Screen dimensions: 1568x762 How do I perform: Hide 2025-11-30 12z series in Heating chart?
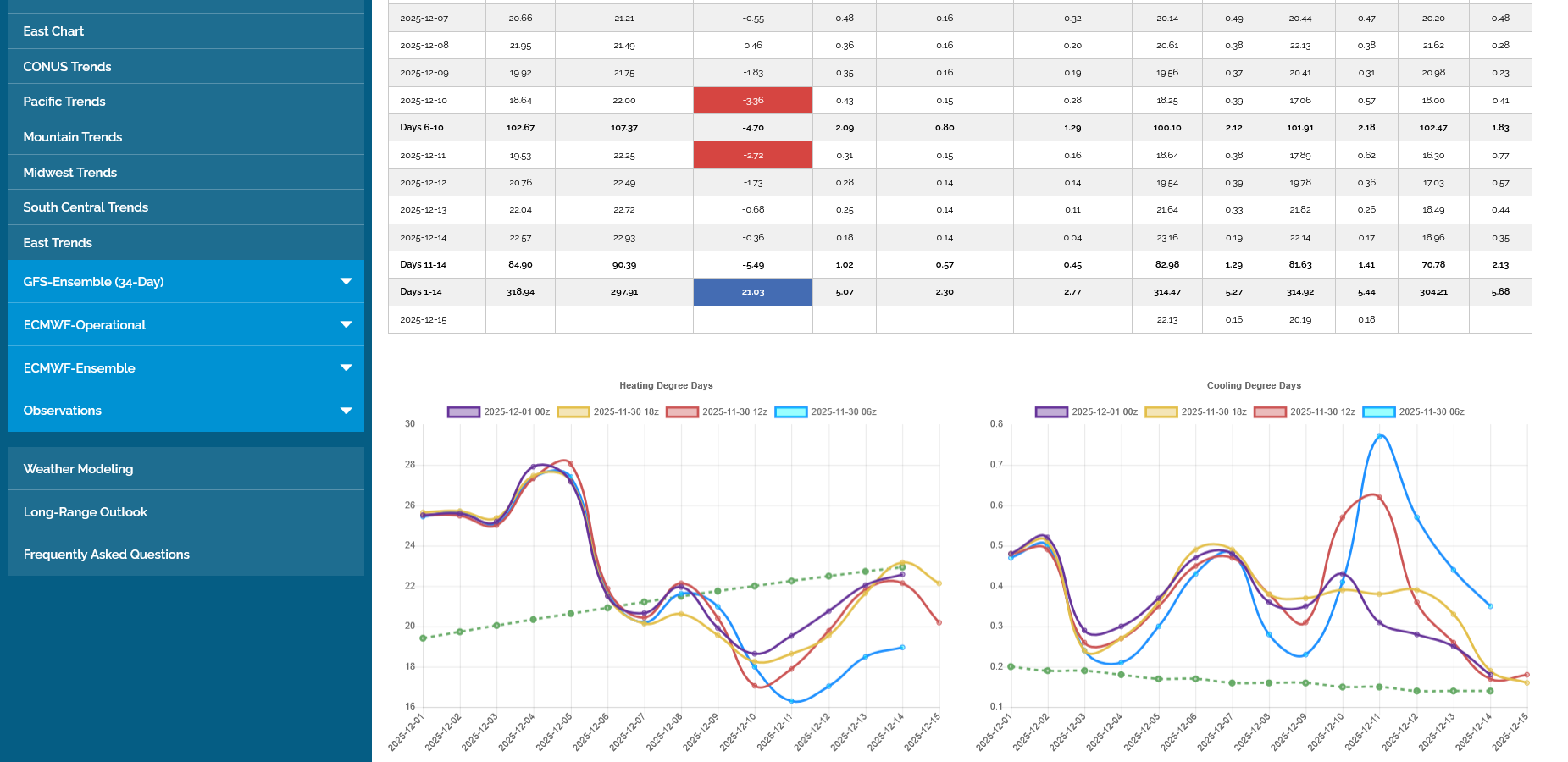pos(718,412)
